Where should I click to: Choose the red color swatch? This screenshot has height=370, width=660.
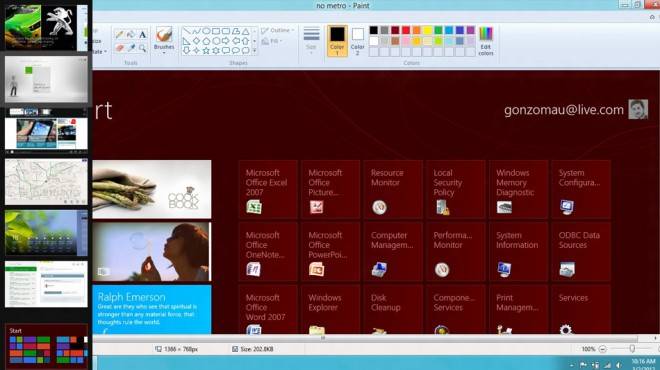(x=406, y=30)
